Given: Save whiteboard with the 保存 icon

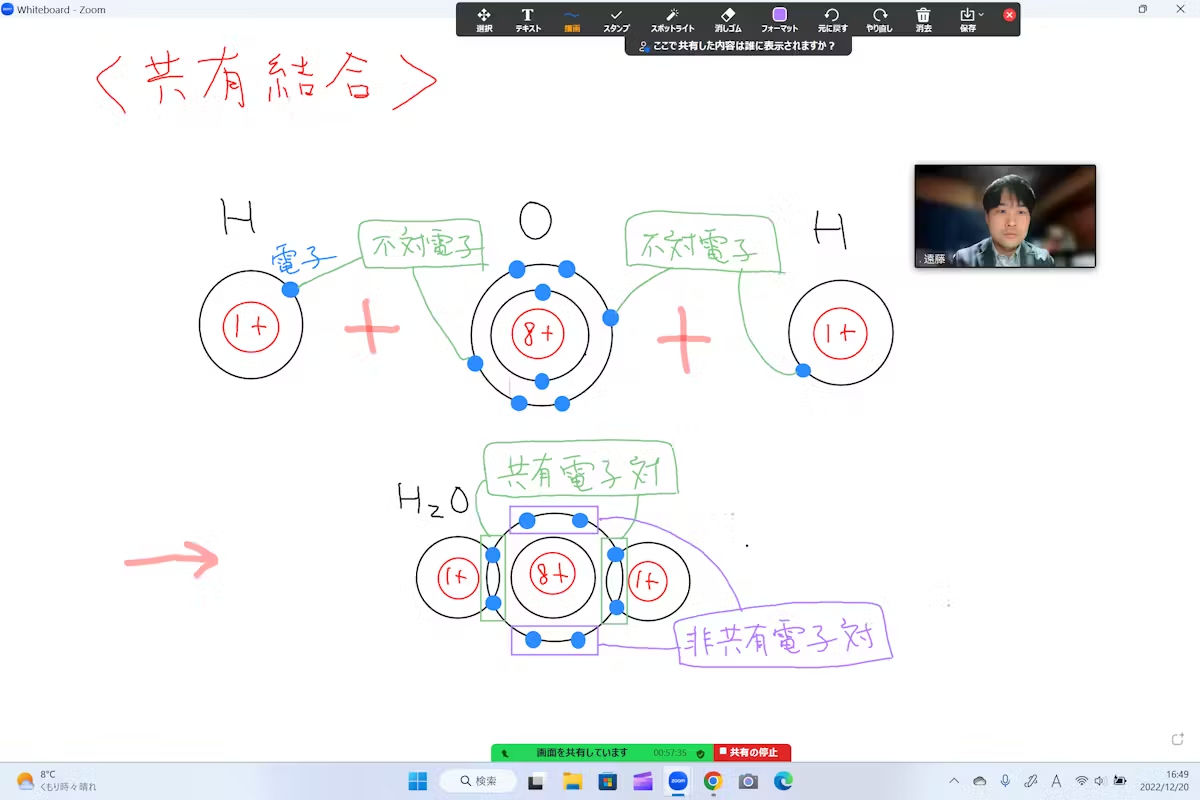Looking at the screenshot, I should tap(967, 20).
